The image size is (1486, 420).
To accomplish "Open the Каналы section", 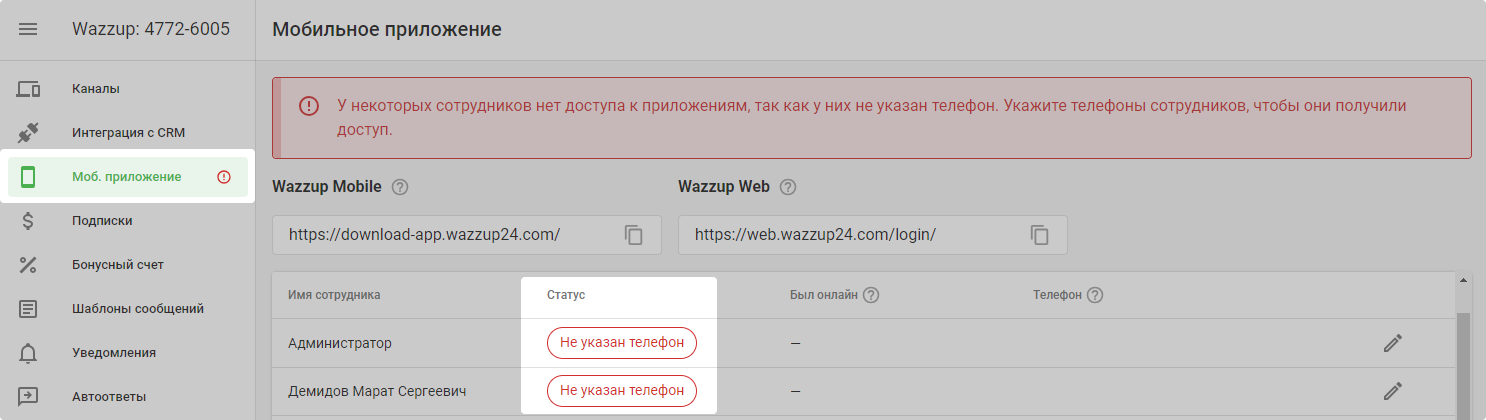I will coord(96,89).
